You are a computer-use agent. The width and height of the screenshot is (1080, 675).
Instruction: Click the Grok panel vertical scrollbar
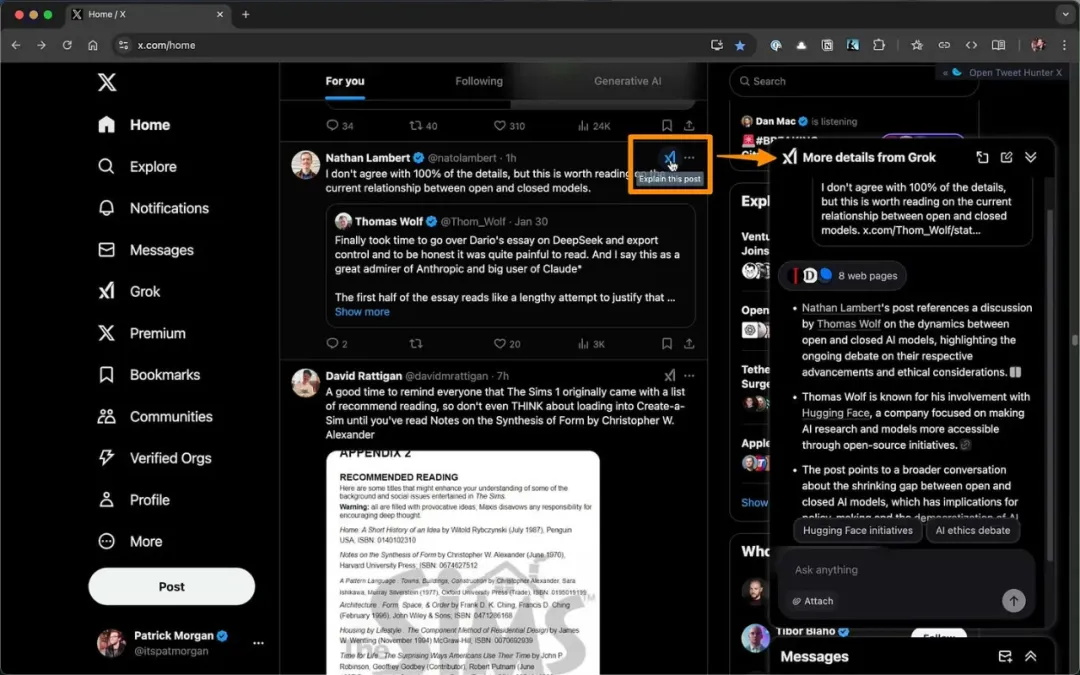pos(1050,386)
